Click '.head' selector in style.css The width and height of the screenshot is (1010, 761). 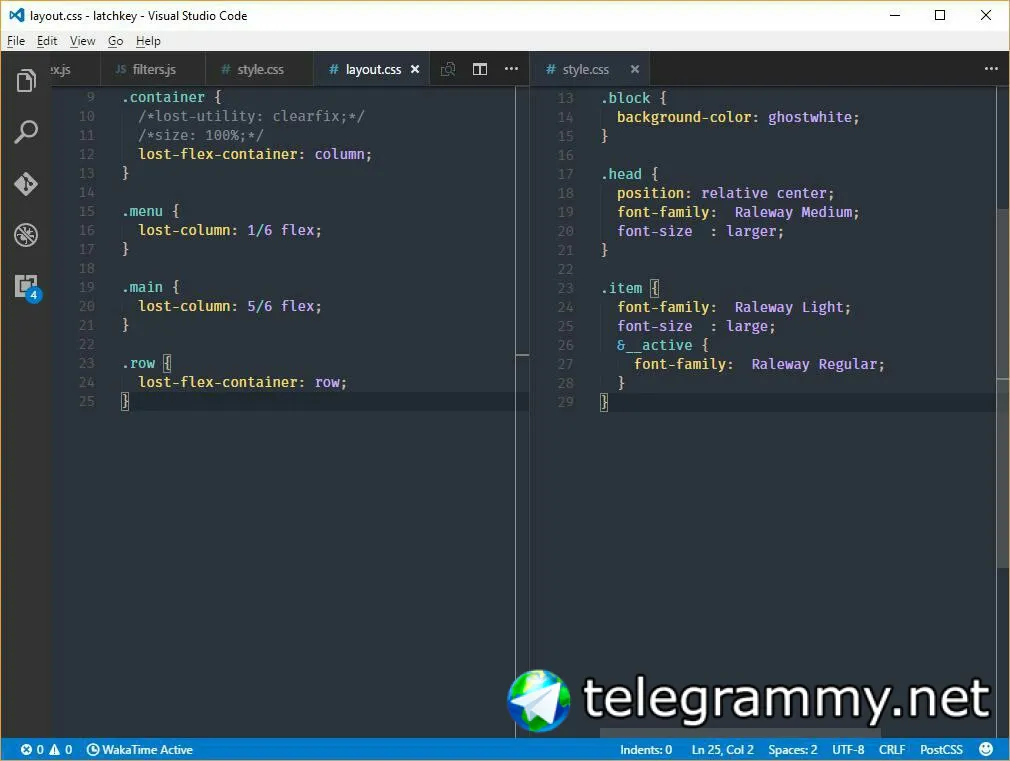tap(621, 174)
